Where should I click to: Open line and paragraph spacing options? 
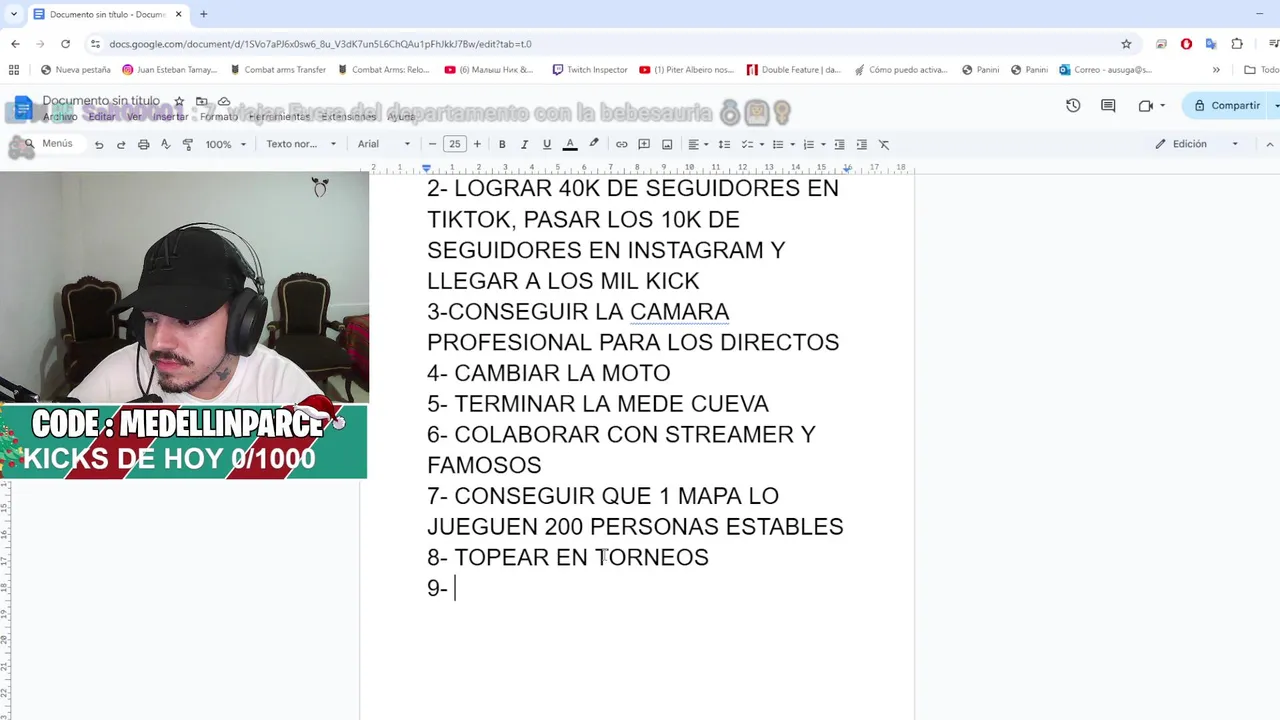coord(724,144)
